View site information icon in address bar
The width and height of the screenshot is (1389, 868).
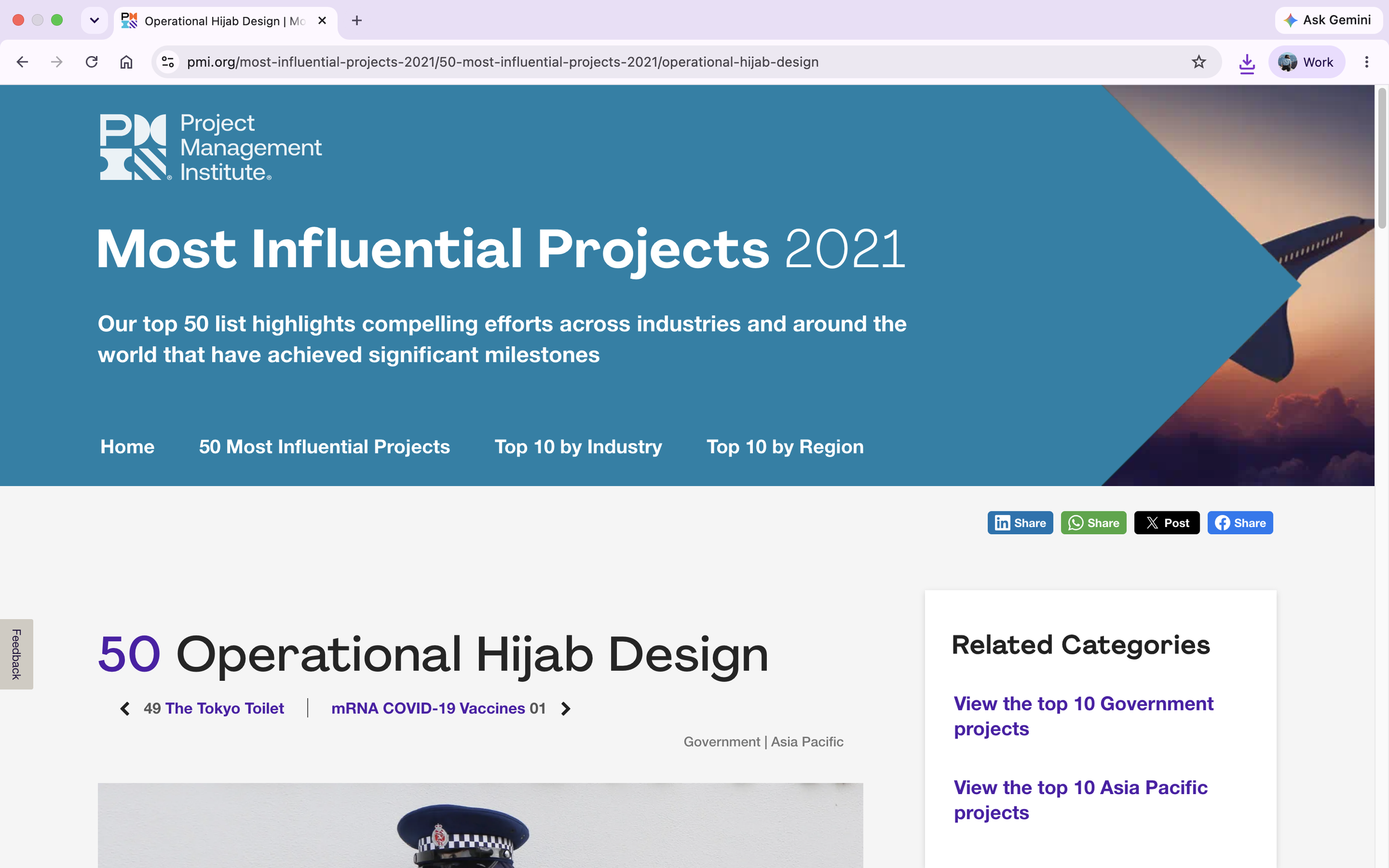click(x=168, y=62)
